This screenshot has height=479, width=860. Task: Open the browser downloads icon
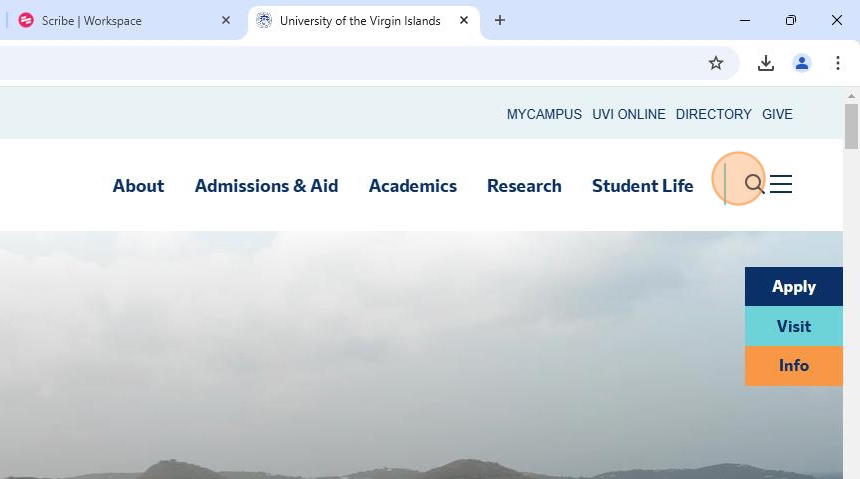click(766, 63)
